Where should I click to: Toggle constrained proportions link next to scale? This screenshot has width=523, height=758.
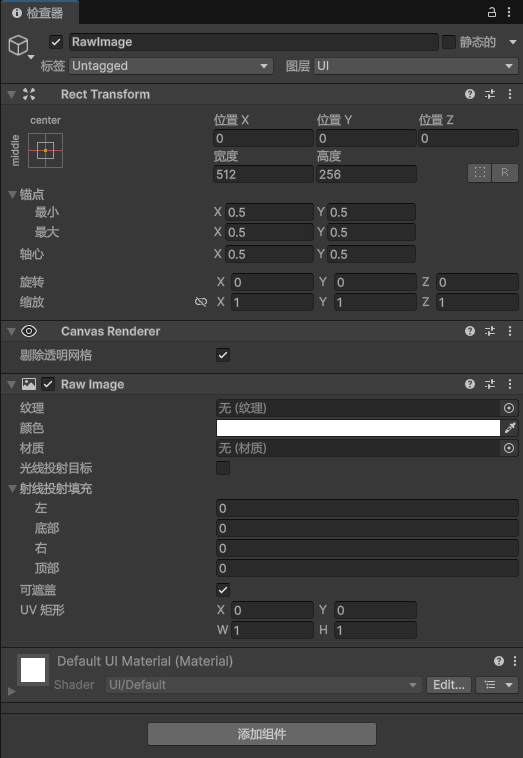(201, 302)
